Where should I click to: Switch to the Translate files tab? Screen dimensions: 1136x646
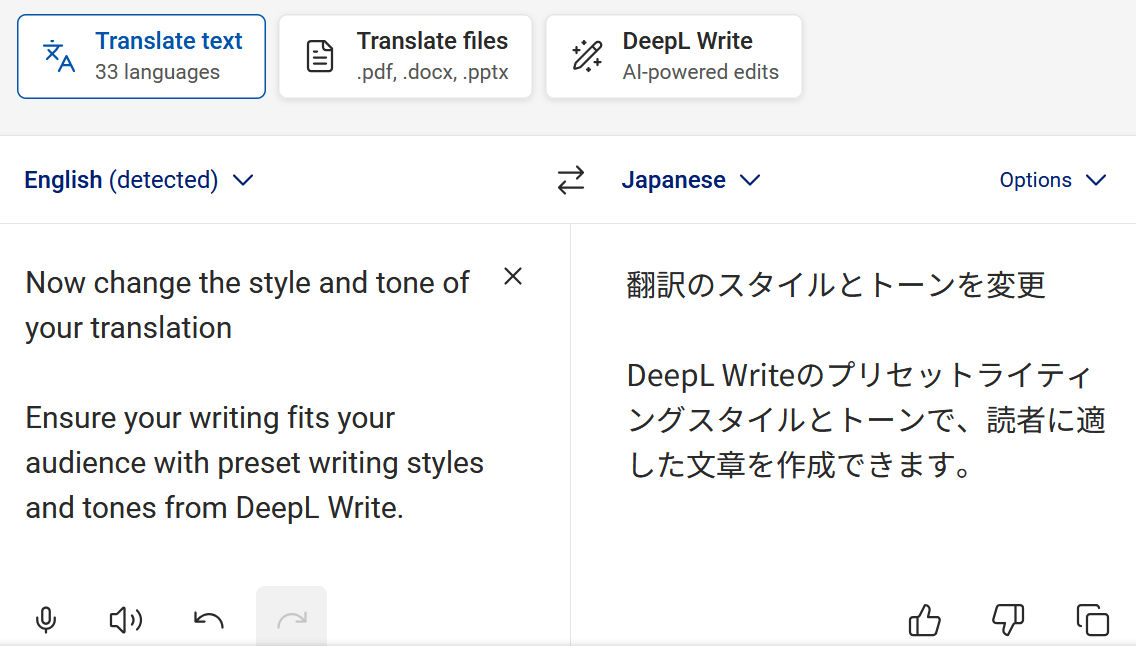pos(405,56)
